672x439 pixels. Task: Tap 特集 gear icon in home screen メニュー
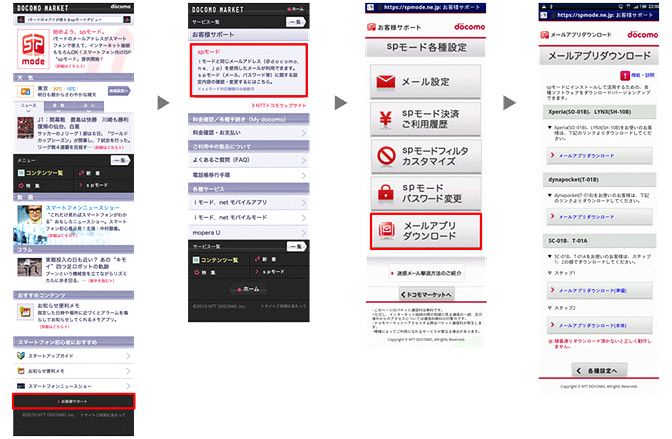click(21, 185)
